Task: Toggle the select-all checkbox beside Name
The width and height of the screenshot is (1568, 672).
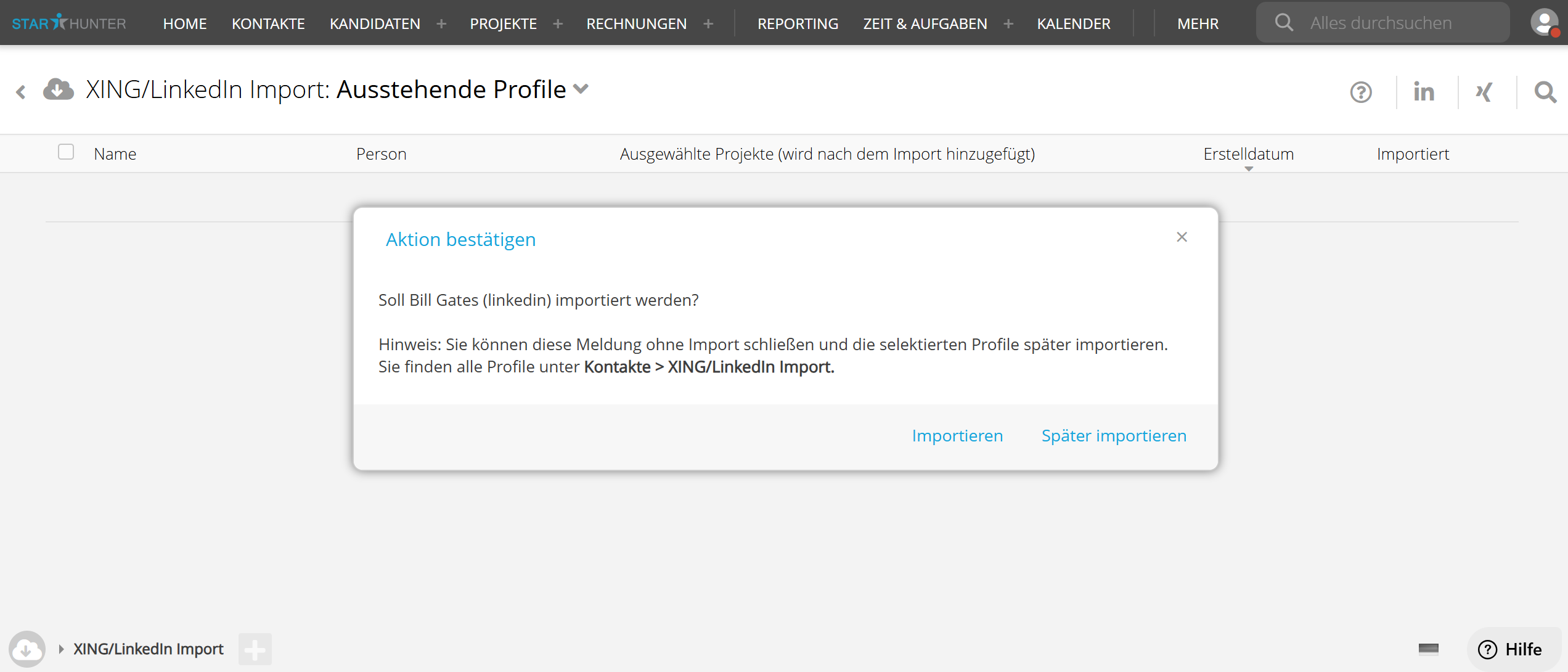Action: pos(66,152)
